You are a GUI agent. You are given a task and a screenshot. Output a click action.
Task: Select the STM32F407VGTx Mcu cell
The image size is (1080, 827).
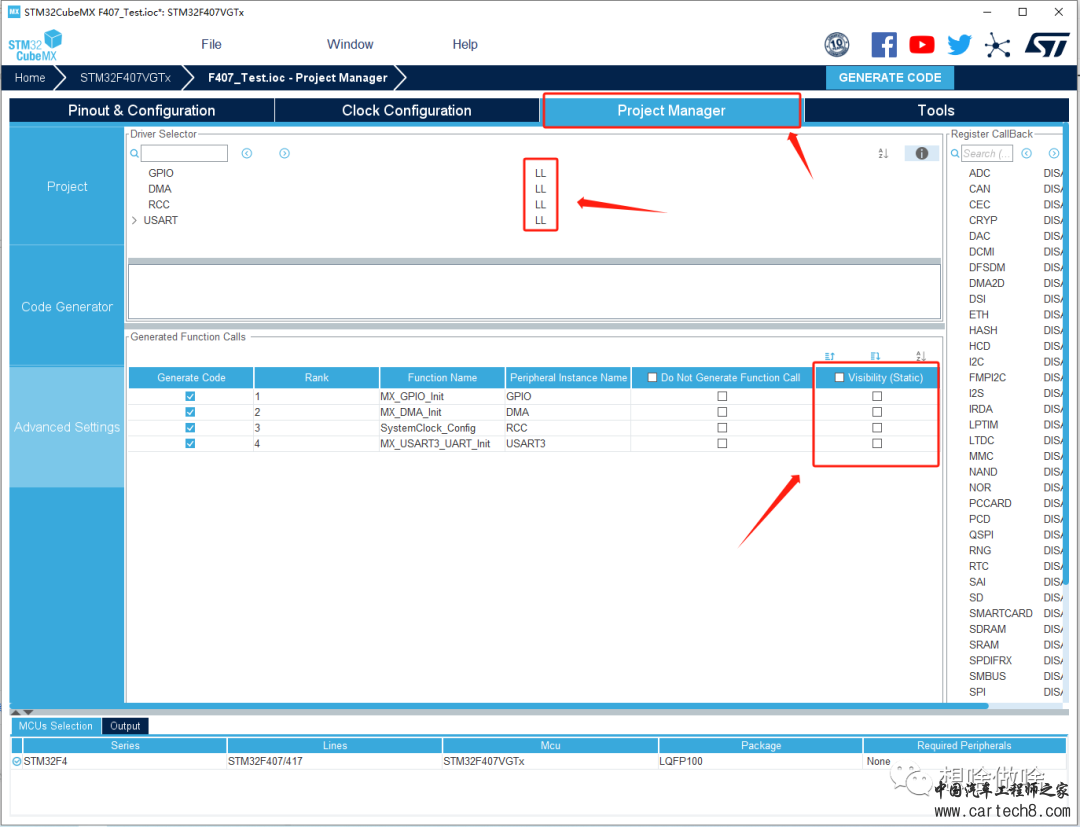(x=550, y=762)
